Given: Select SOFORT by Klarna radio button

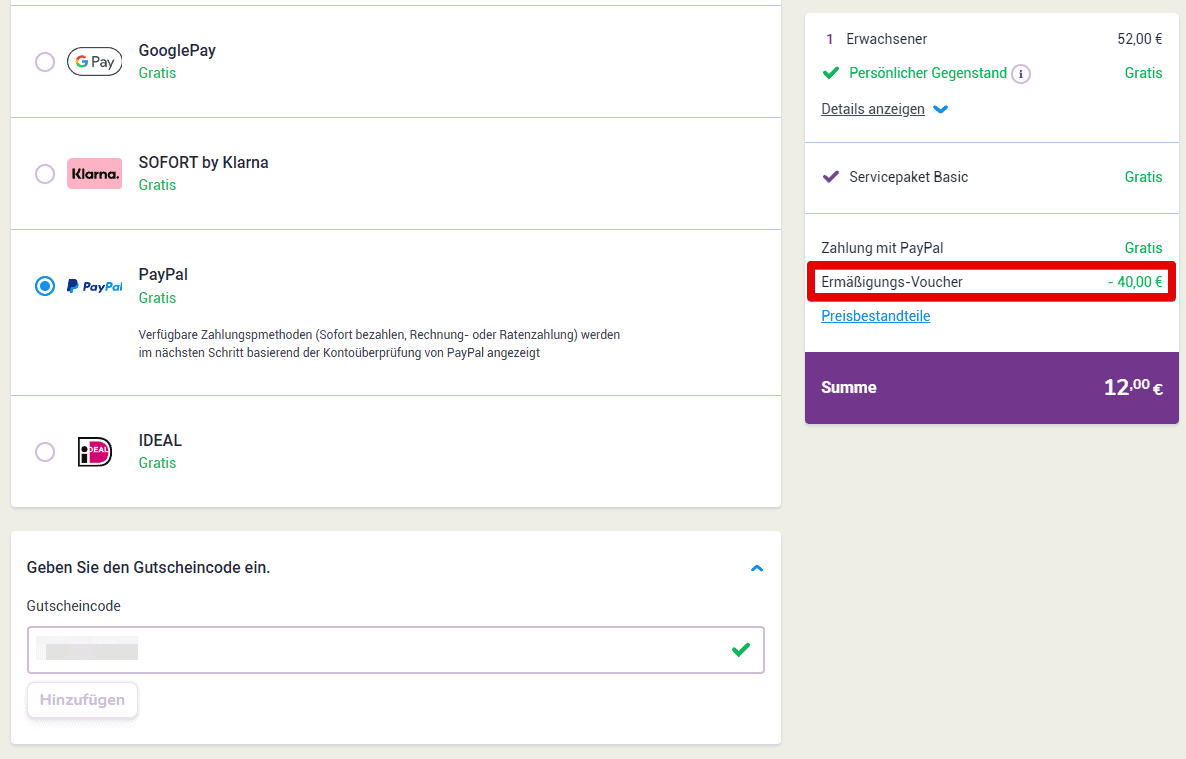Looking at the screenshot, I should (45, 174).
